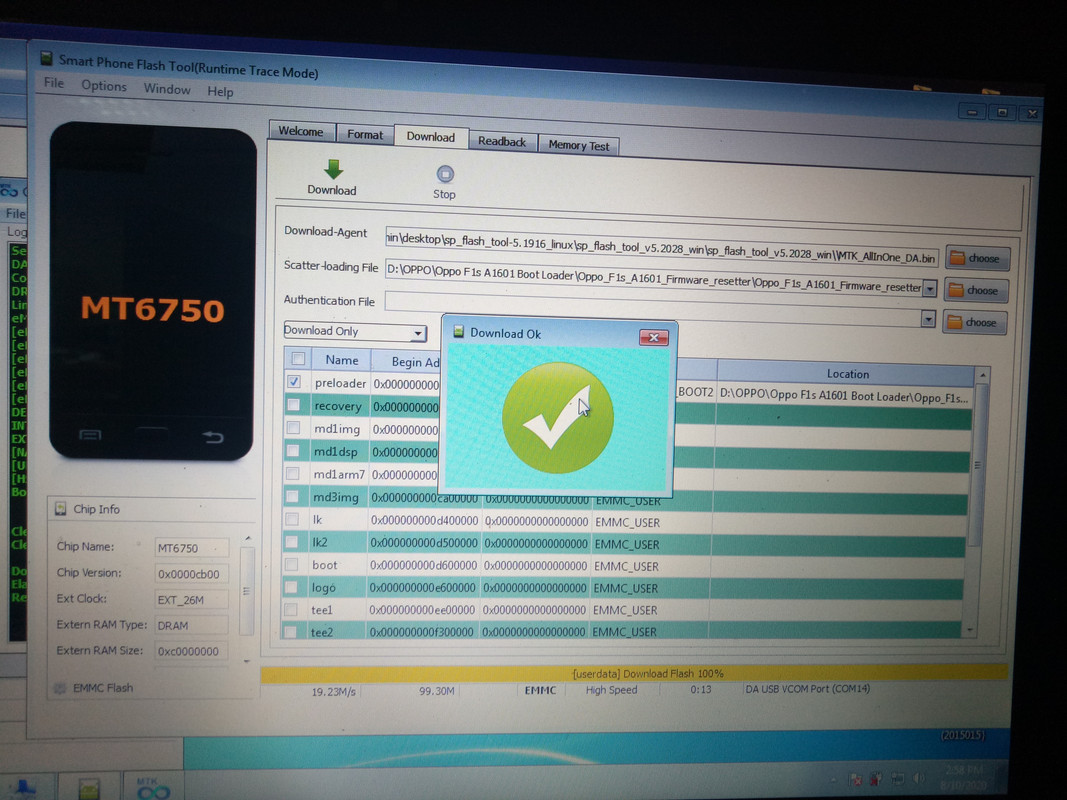Click the Download-Agent path field
1067x800 pixels.
[x=661, y=248]
